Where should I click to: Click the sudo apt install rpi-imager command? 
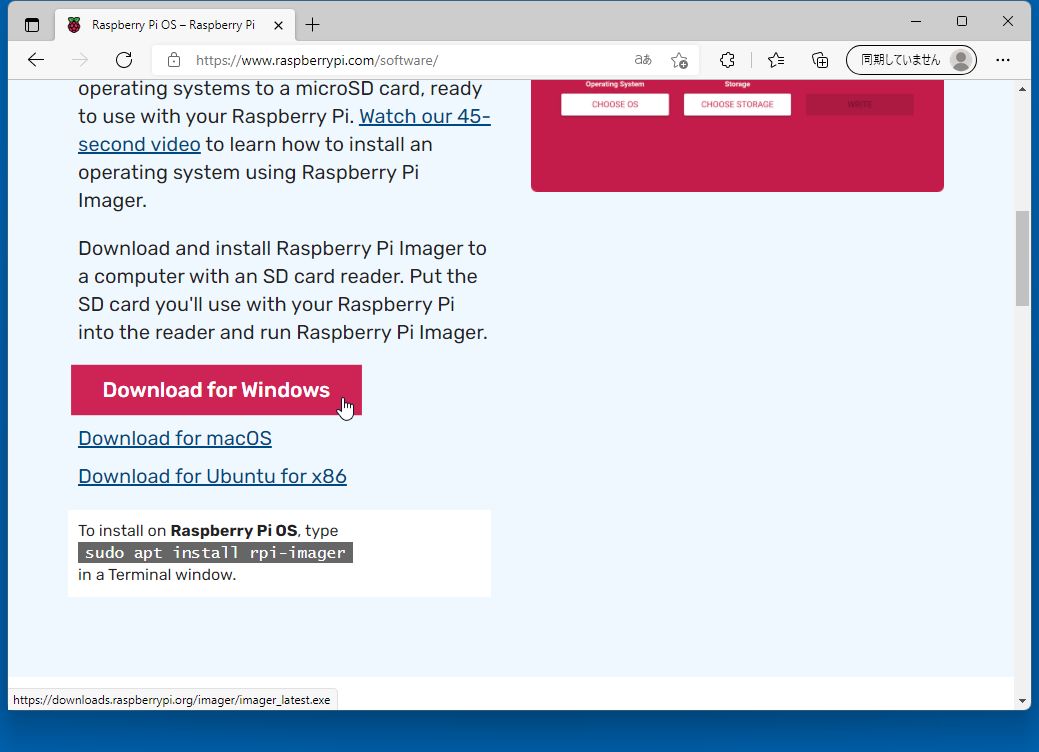(215, 553)
